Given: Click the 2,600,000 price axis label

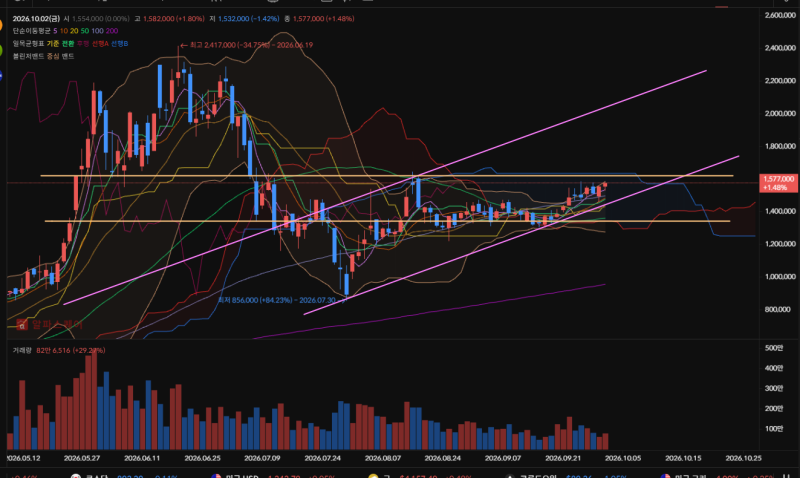Looking at the screenshot, I should coord(780,15).
